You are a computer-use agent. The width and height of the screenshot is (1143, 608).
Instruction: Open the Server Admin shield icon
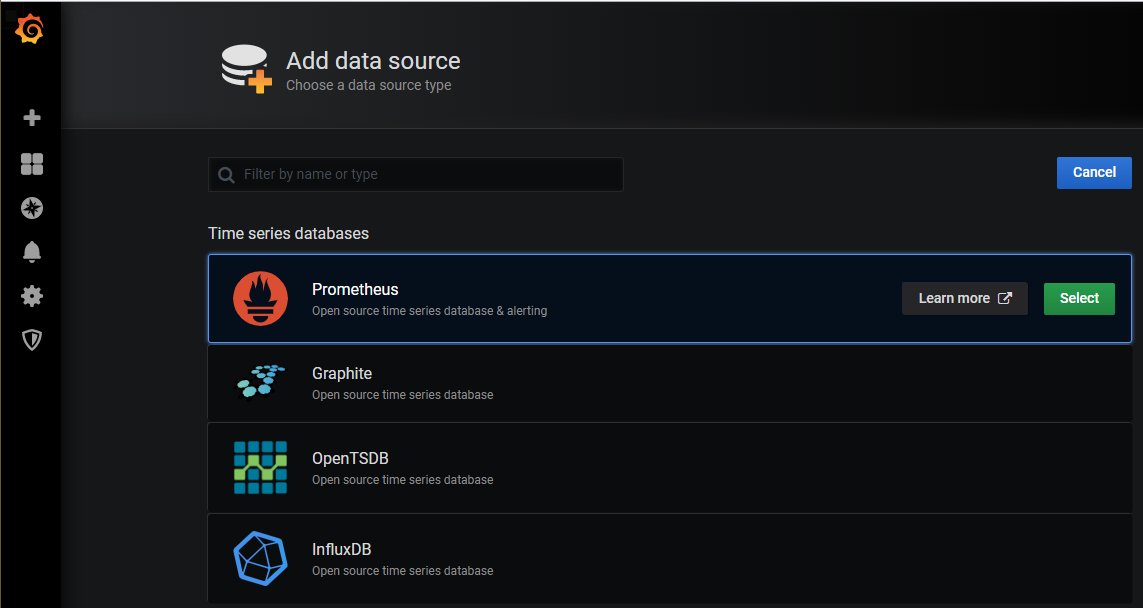click(32, 340)
